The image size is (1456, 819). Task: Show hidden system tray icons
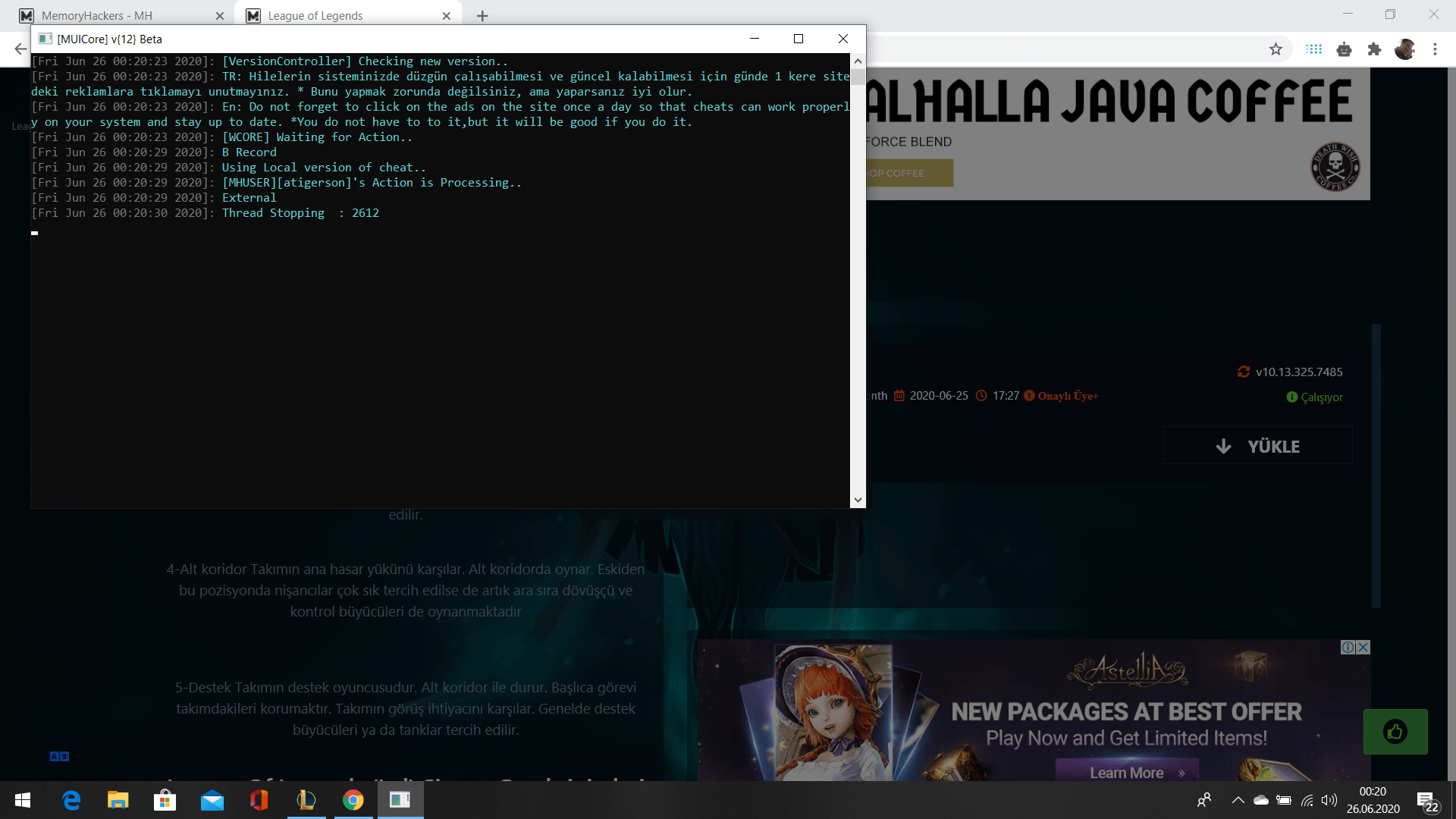point(1238,800)
